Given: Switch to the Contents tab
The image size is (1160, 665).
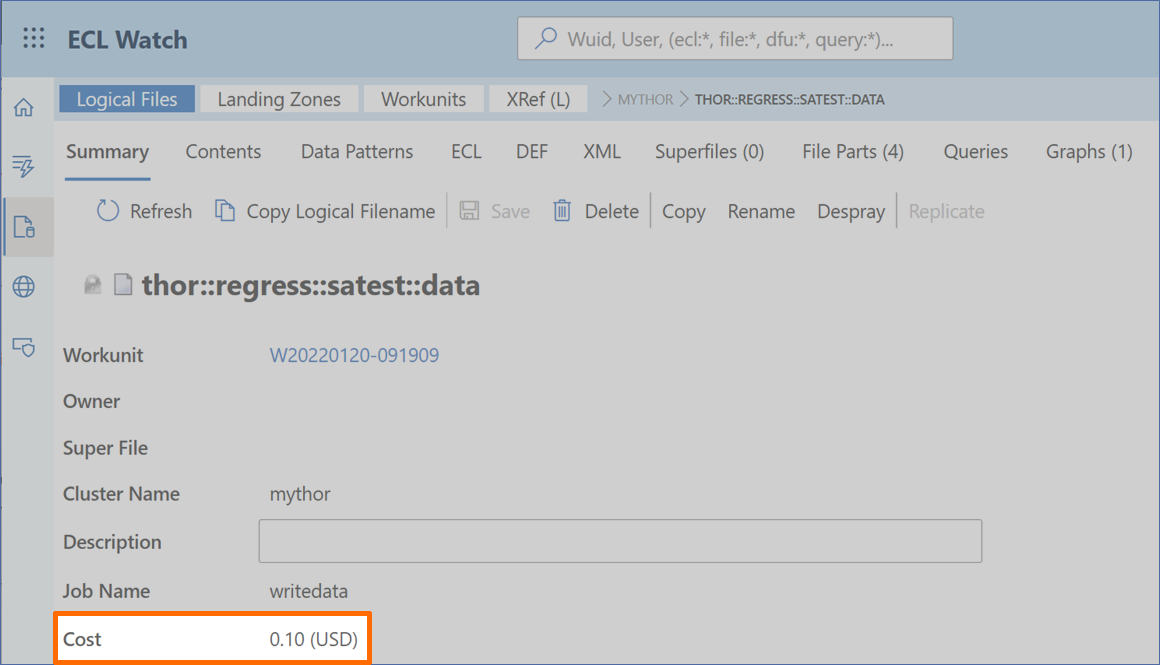Looking at the screenshot, I should 223,152.
